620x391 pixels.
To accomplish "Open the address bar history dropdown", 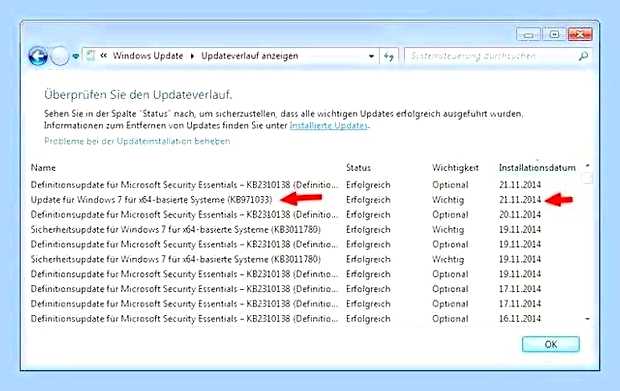I will (x=371, y=56).
